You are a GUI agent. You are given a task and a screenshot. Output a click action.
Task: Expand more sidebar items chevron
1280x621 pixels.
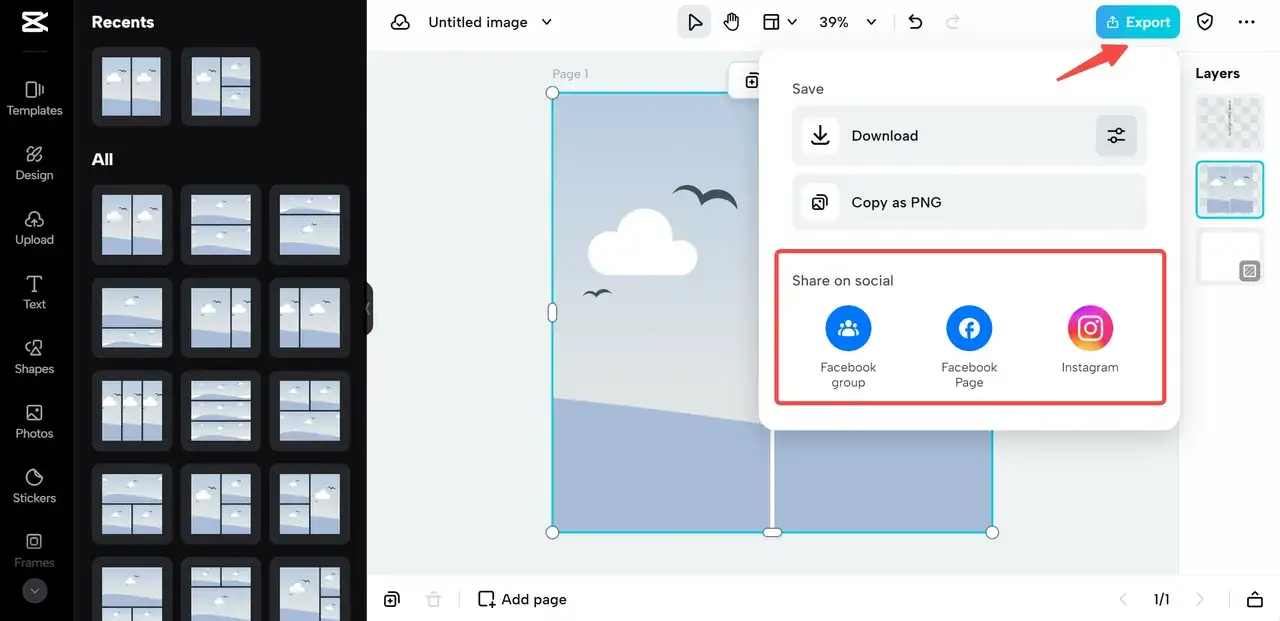35,591
